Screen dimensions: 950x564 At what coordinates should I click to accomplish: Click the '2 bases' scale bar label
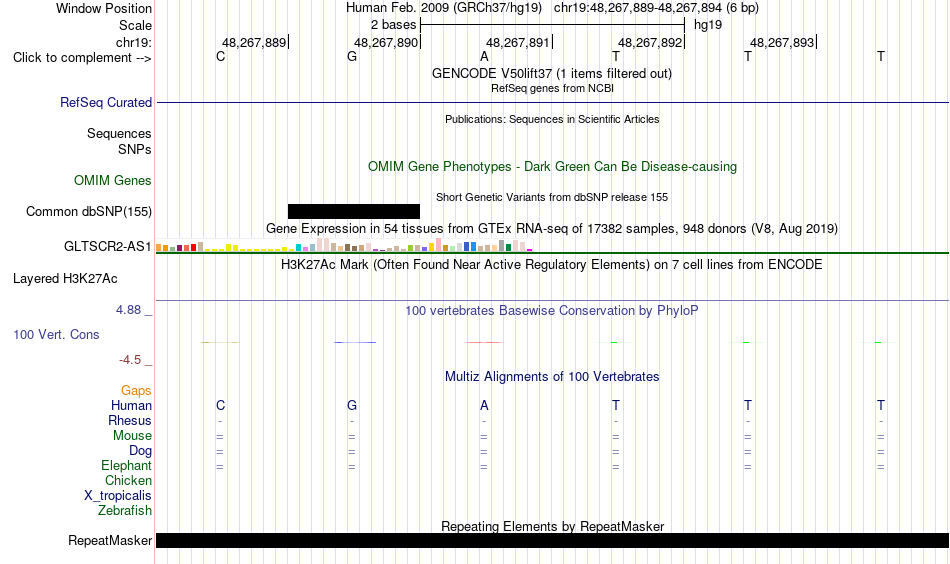tap(394, 25)
